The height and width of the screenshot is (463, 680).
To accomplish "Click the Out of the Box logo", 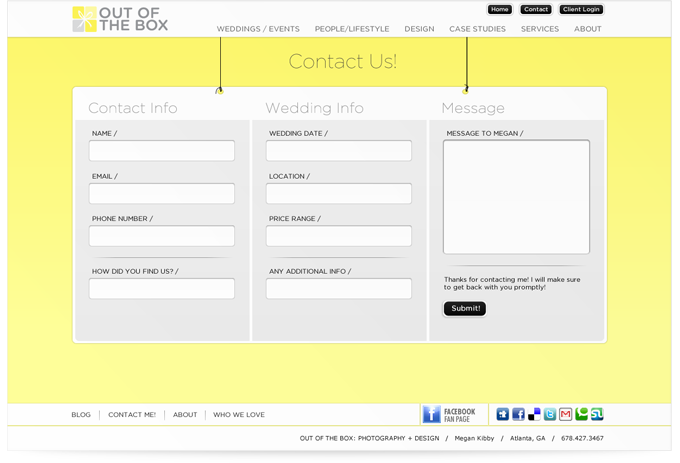I will tap(120, 19).
